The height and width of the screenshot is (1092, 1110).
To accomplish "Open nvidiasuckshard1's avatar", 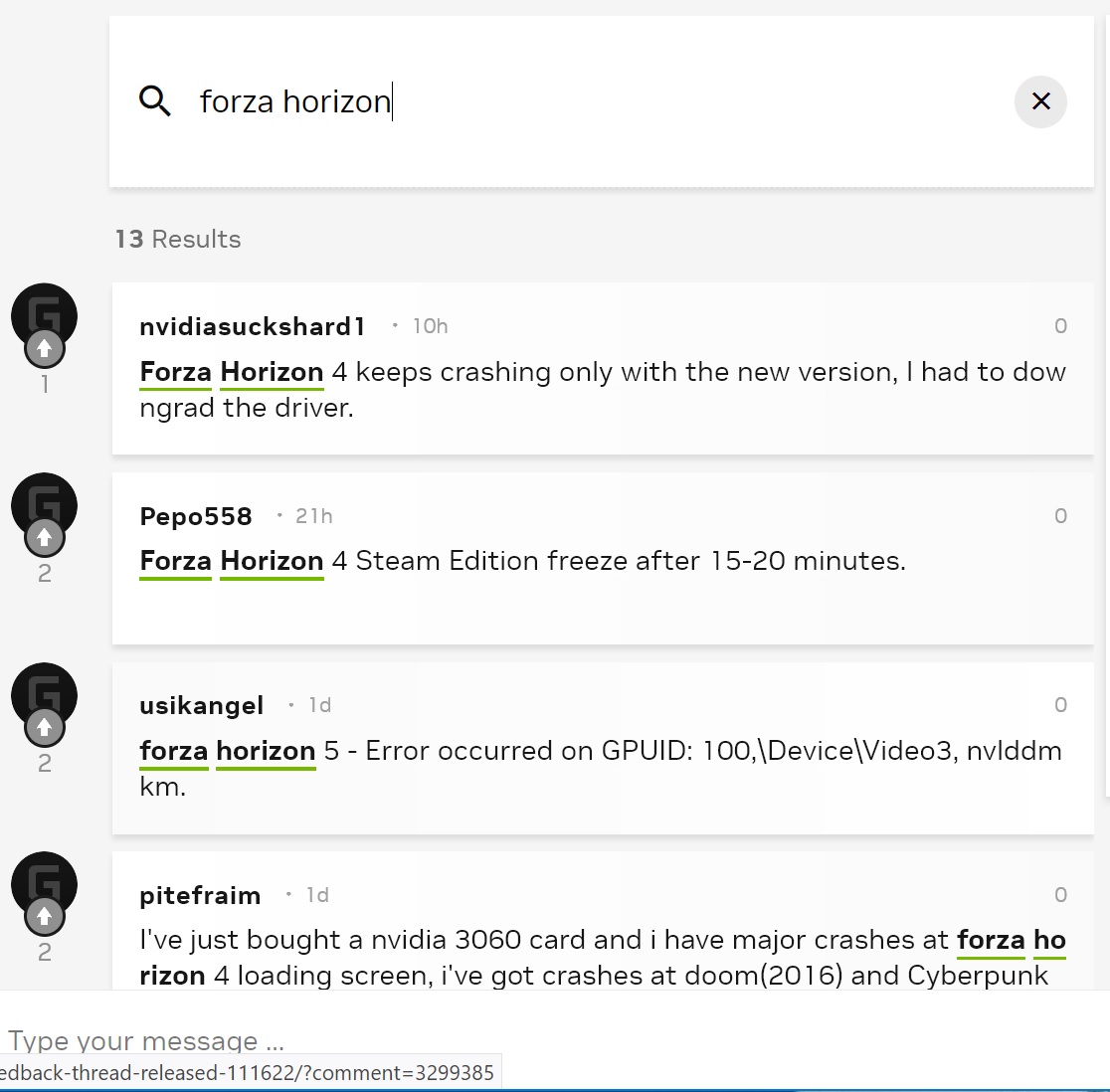I will point(44,313).
